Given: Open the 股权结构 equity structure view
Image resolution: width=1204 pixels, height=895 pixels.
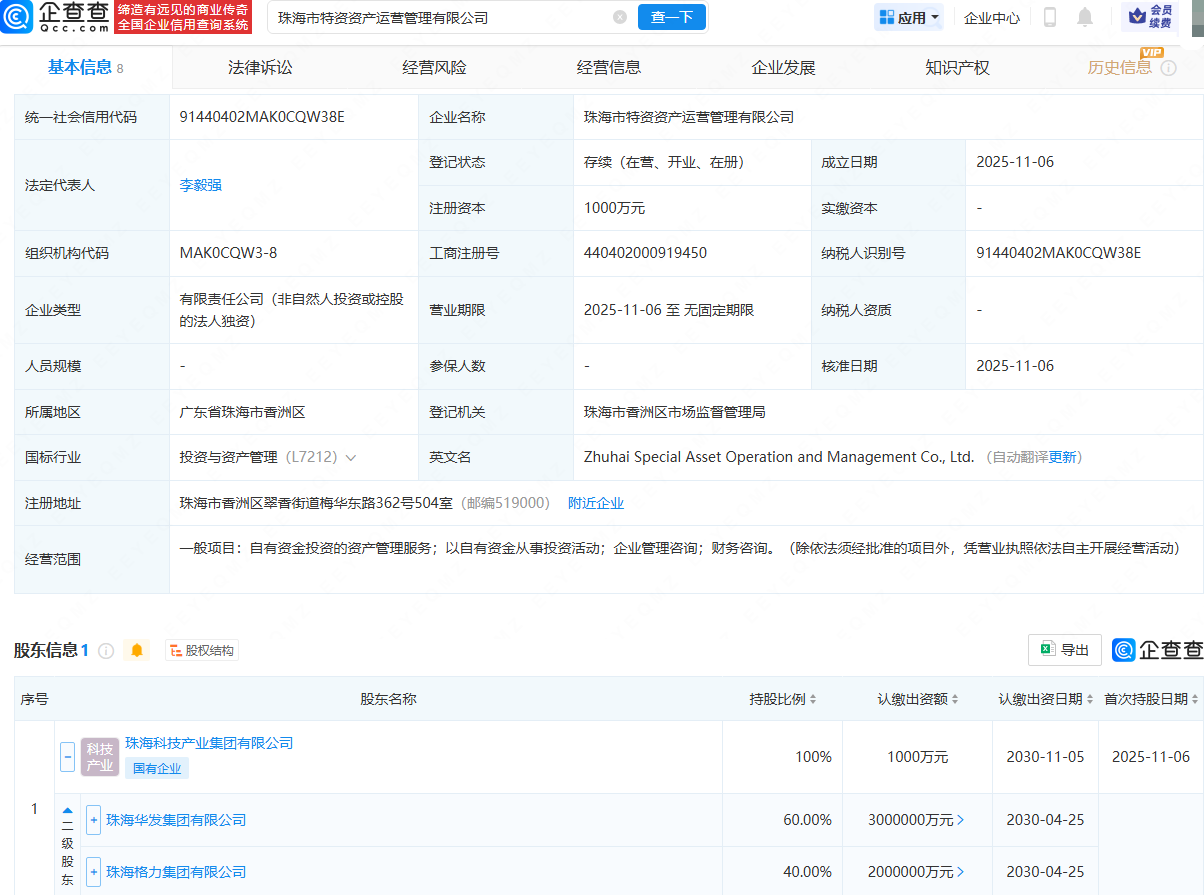Looking at the screenshot, I should [202, 651].
